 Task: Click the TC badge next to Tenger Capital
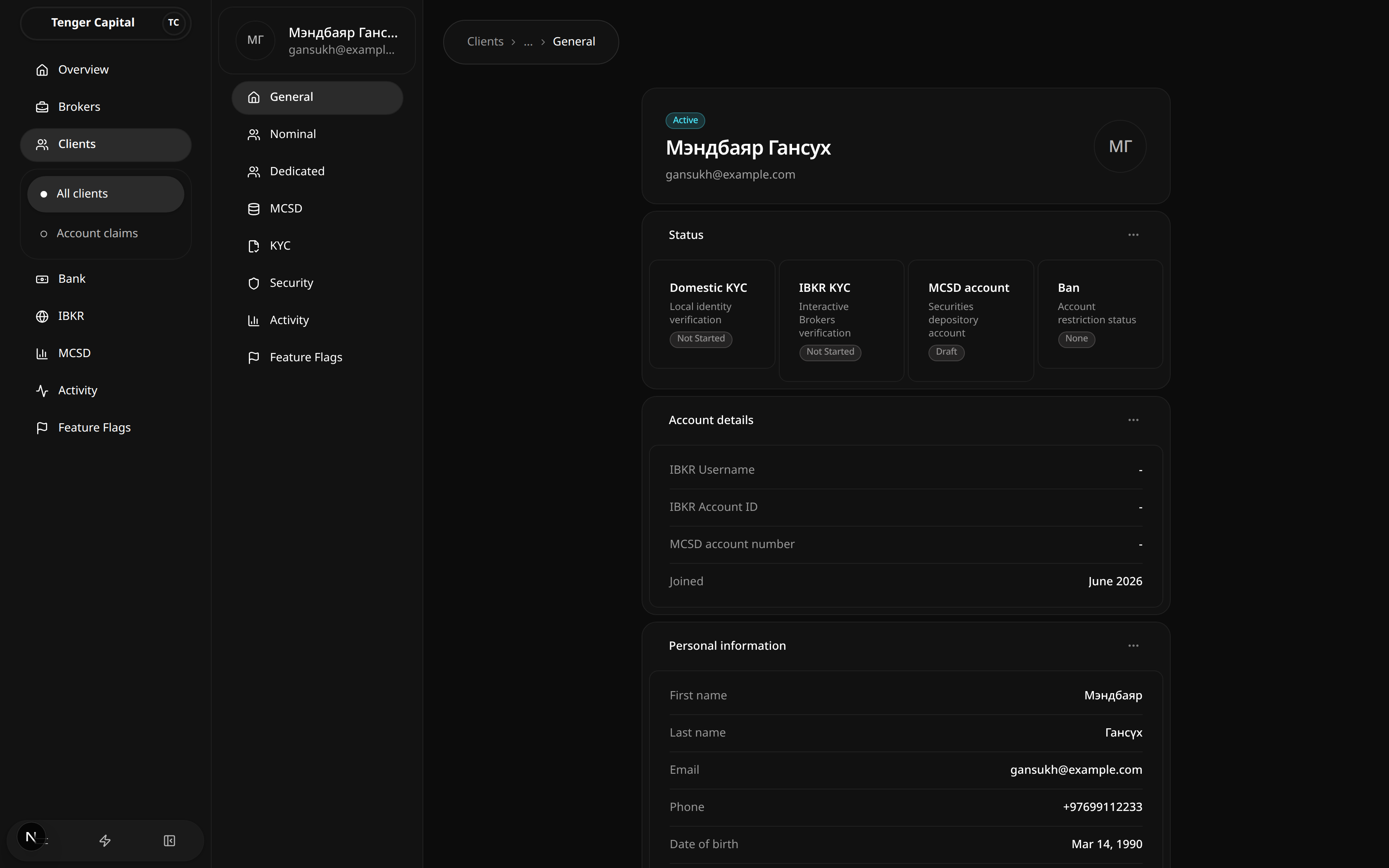[173, 23]
